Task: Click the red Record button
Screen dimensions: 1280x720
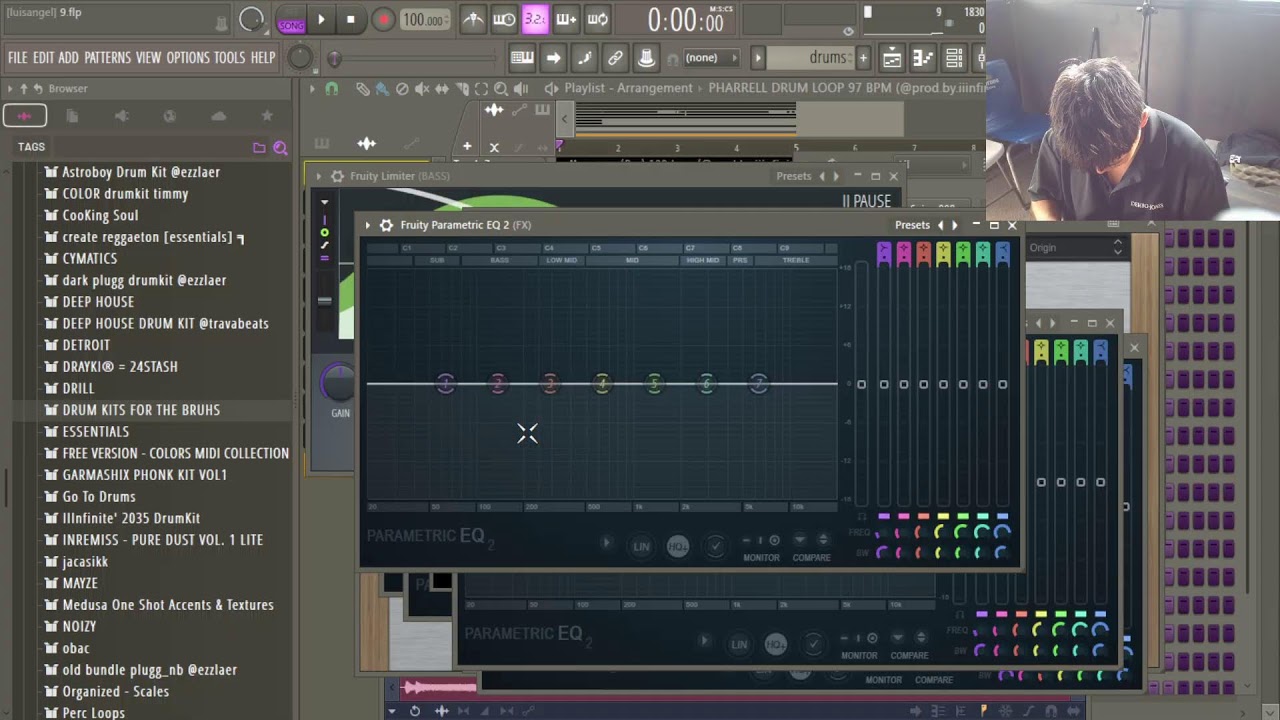Action: pos(383,19)
